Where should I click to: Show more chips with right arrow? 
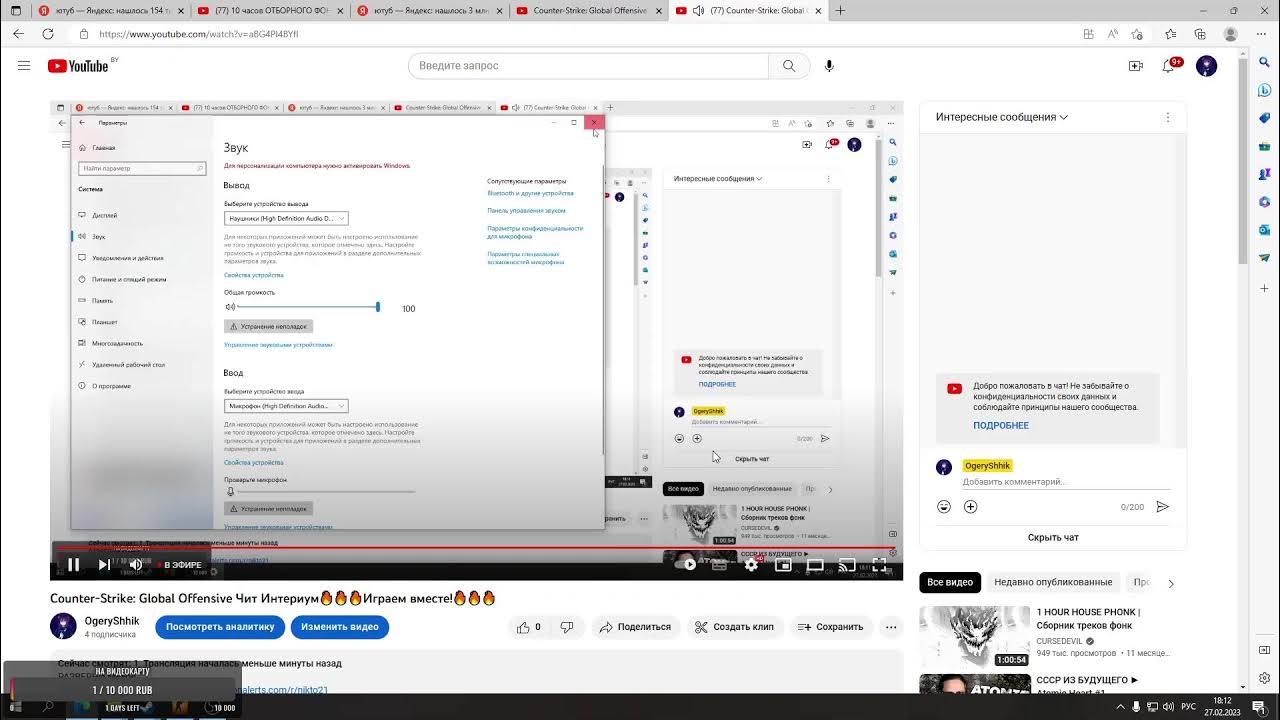[x=1171, y=583]
